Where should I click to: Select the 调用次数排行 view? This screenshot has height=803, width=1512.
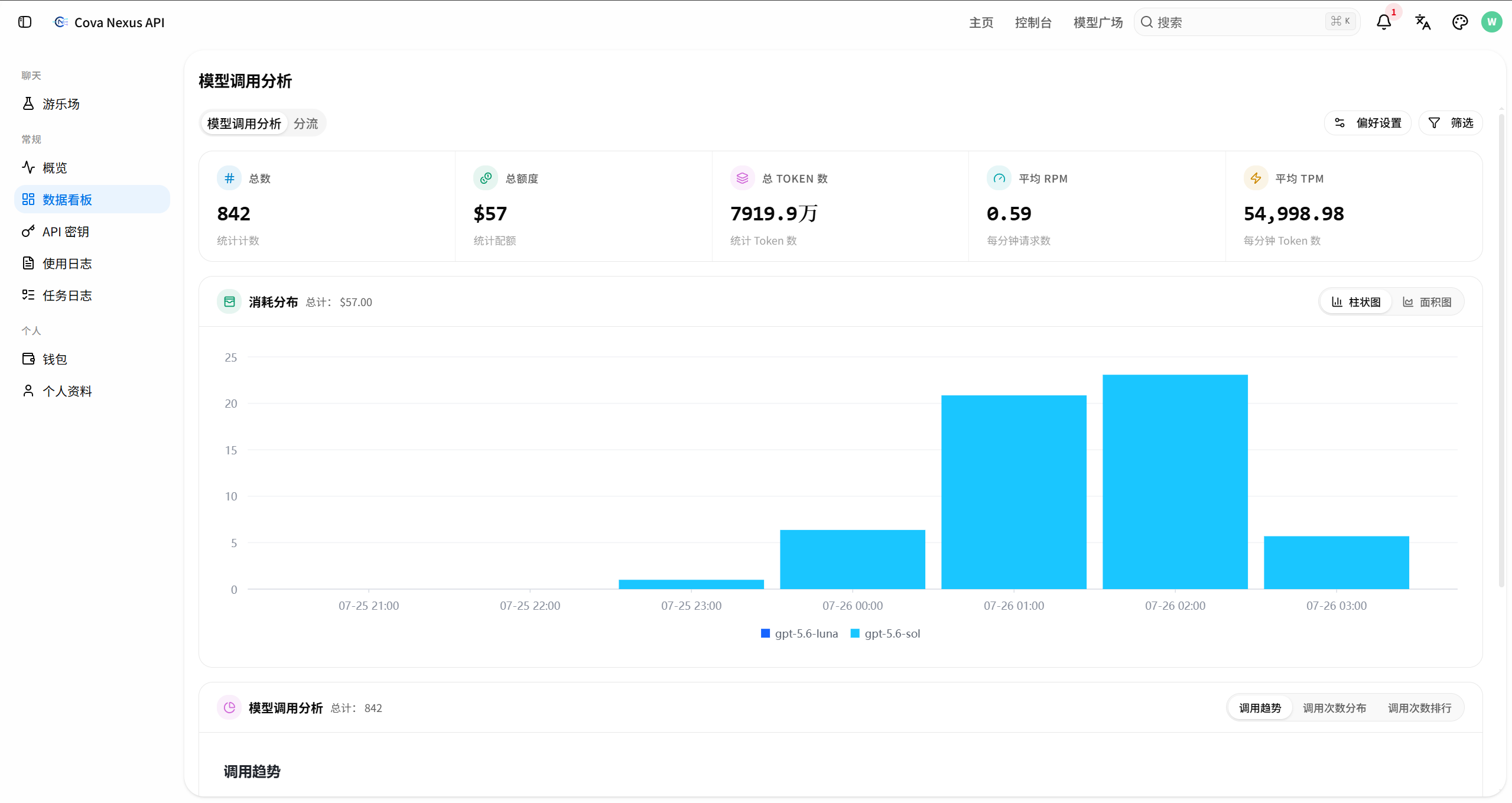[1419, 708]
